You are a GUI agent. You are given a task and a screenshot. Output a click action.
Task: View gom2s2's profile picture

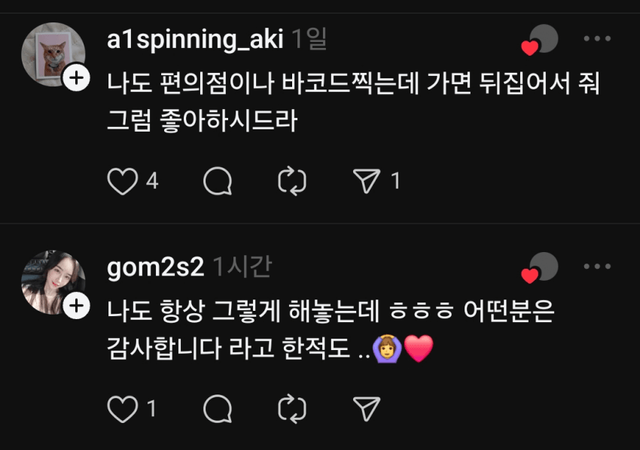pyautogui.click(x=52, y=282)
